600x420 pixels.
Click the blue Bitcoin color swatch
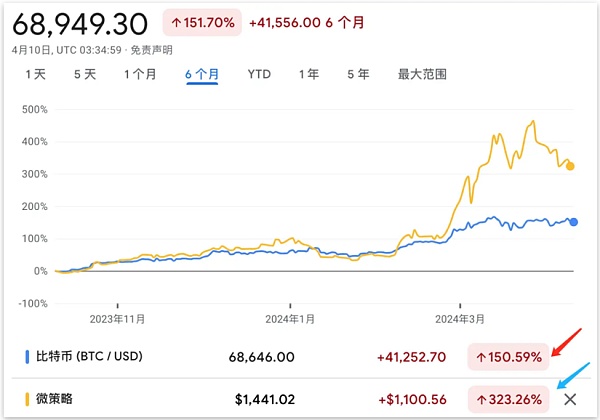(x=27, y=356)
